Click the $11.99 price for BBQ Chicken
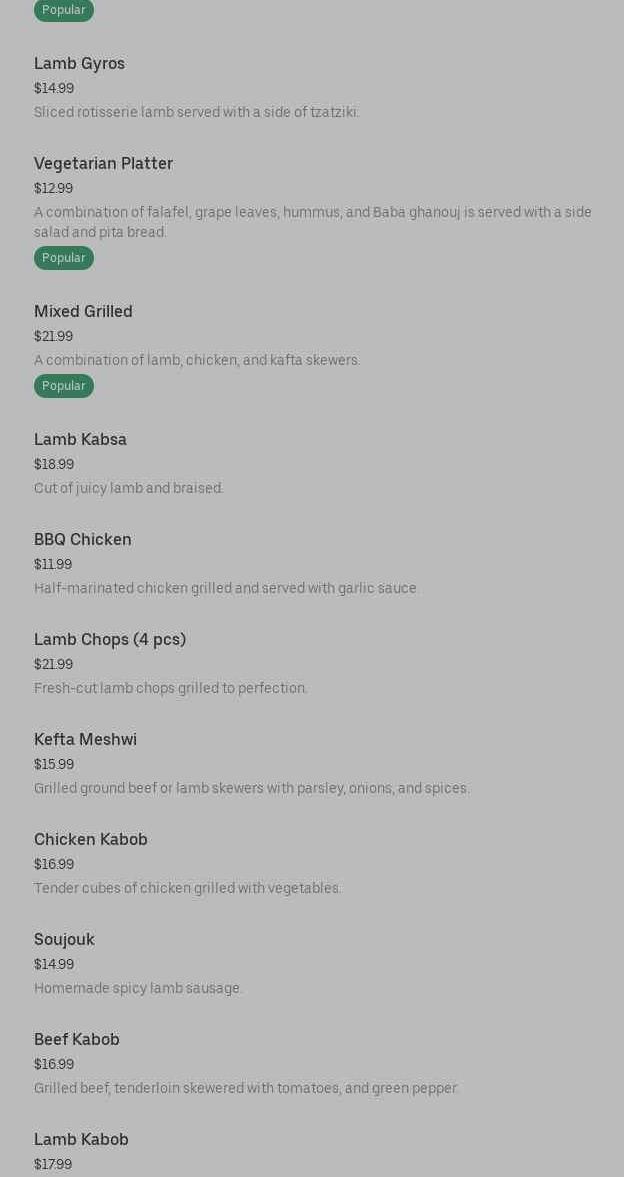Image resolution: width=624 pixels, height=1177 pixels. pyautogui.click(x=53, y=564)
